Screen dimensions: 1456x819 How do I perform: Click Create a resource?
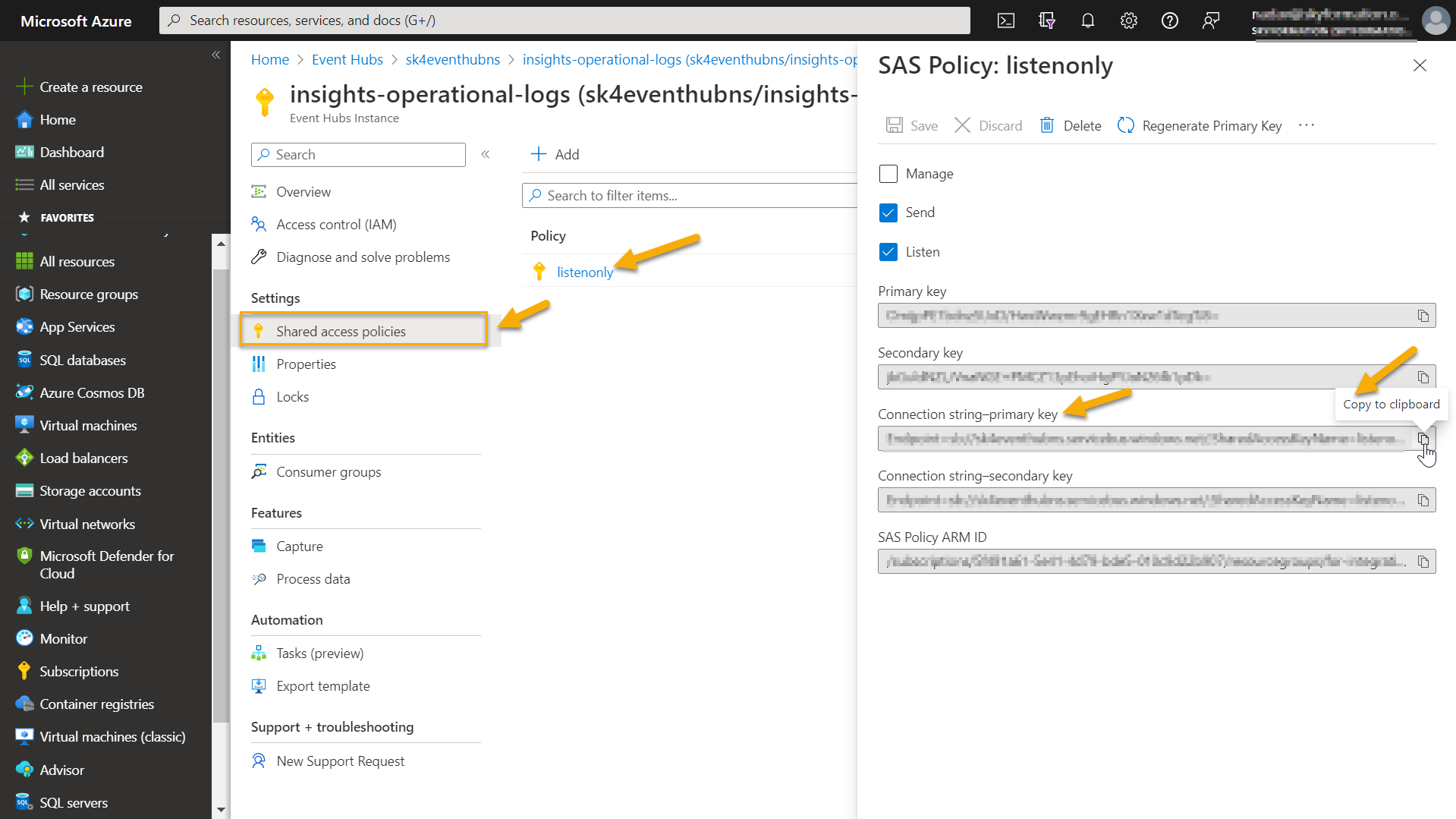[x=91, y=87]
